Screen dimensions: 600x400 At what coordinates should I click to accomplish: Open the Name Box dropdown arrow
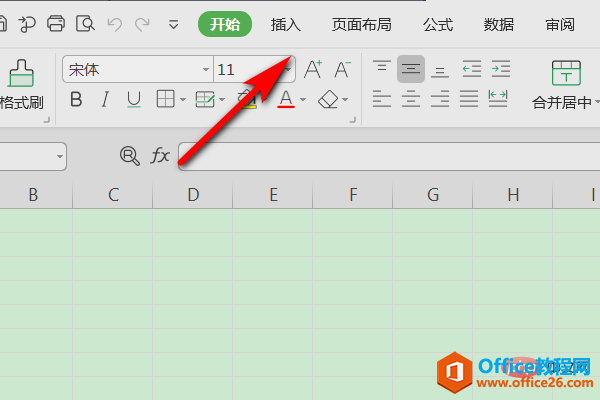tap(60, 156)
